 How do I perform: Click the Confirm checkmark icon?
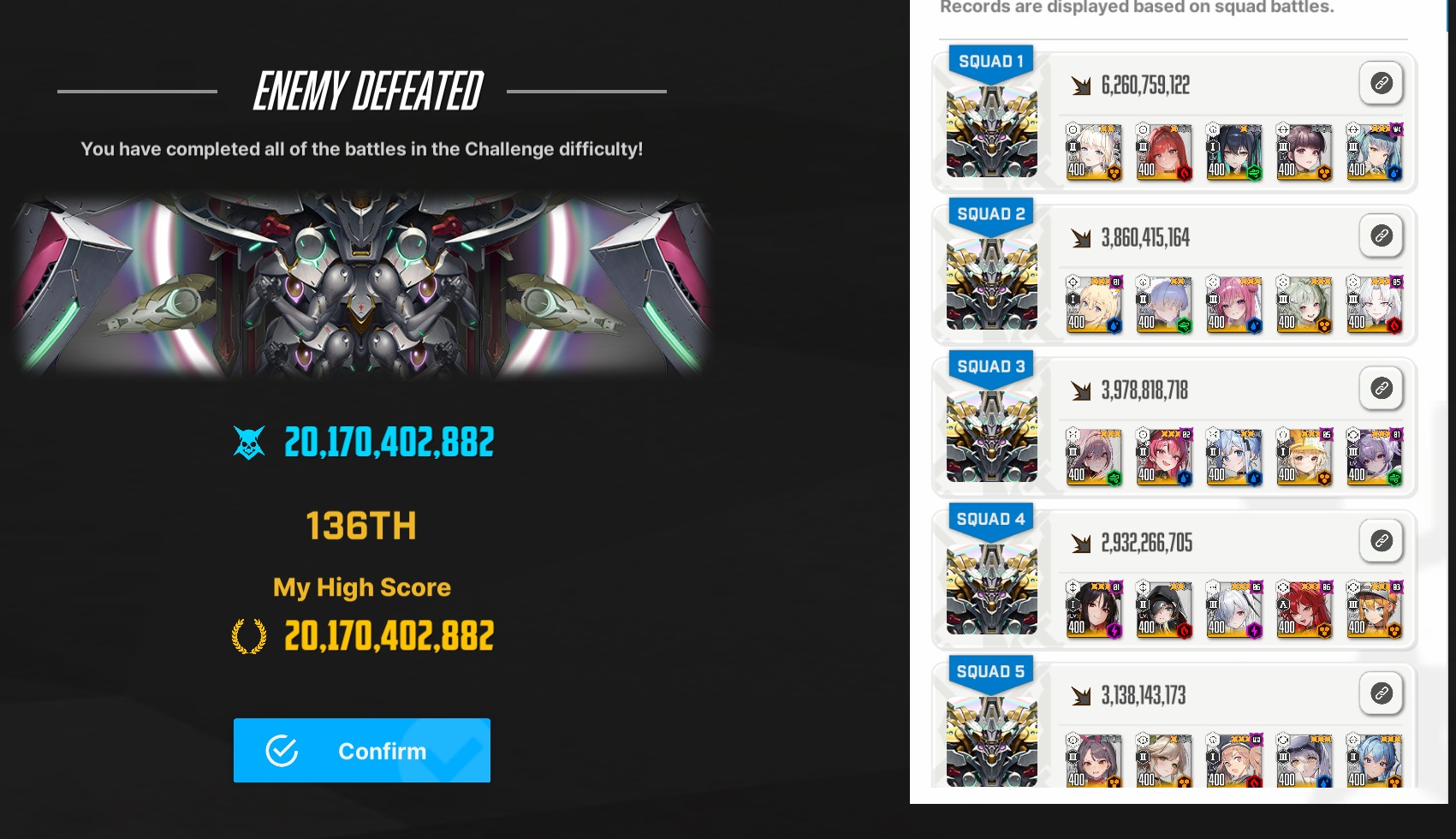[282, 751]
